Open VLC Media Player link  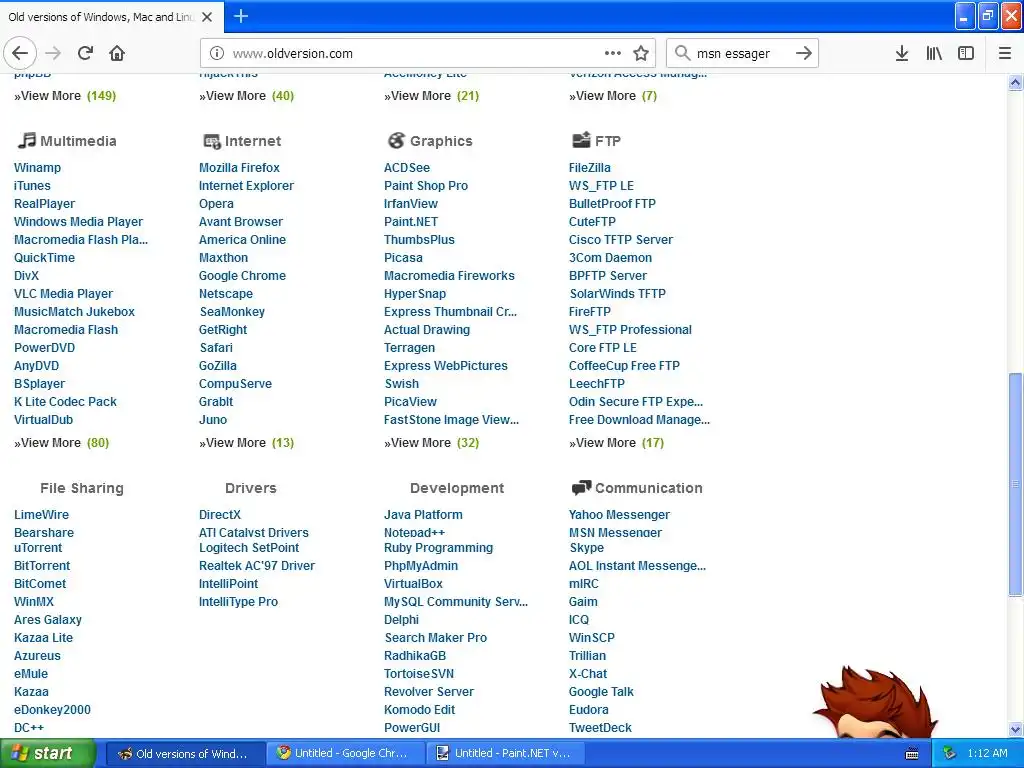coord(63,294)
